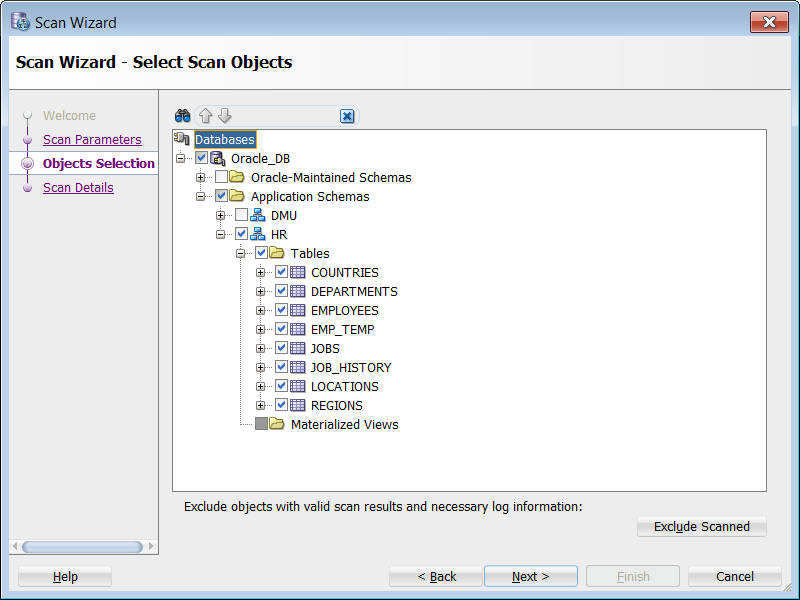Expand the EMPLOYEES table node
The width and height of the screenshot is (800, 600).
coord(260,310)
